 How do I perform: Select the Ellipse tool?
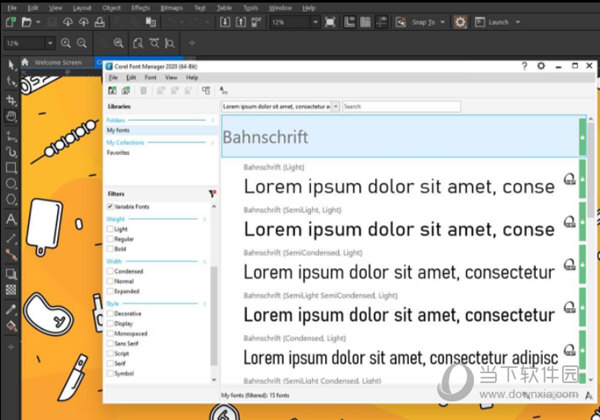point(11,184)
